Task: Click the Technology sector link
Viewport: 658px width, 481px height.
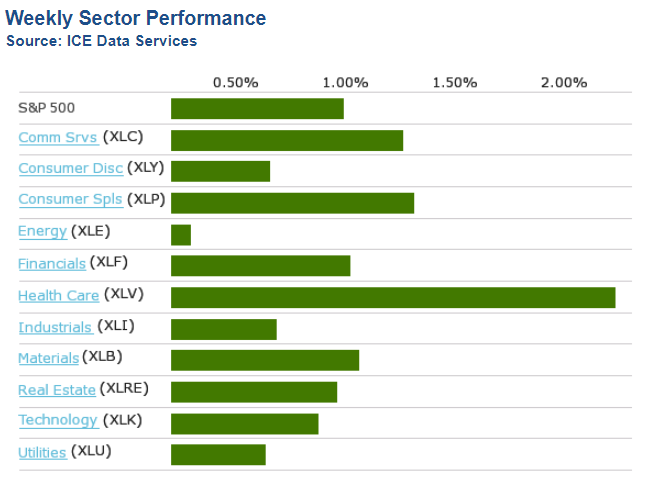Action: point(58,420)
